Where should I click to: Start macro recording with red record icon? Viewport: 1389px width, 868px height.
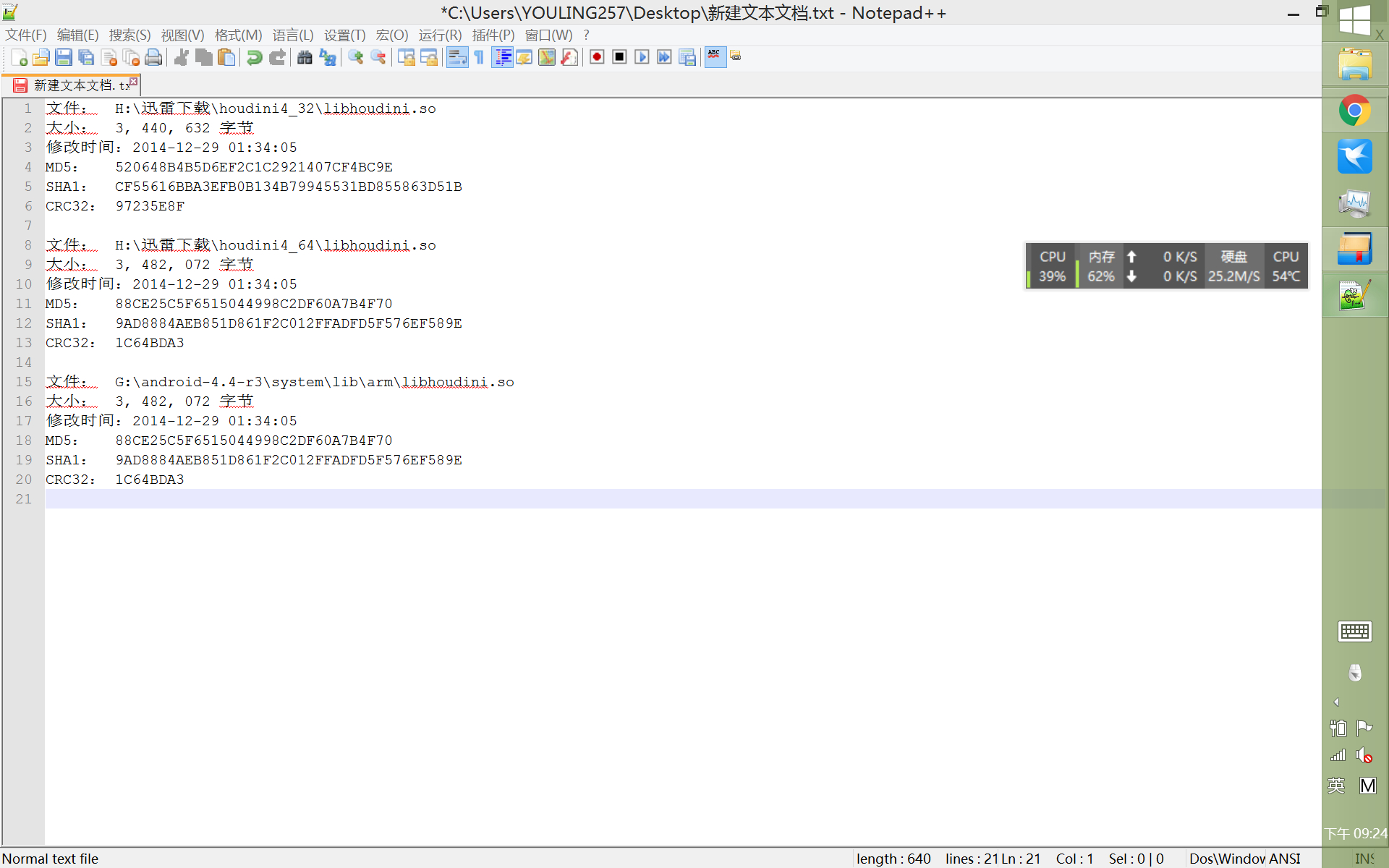coord(597,57)
